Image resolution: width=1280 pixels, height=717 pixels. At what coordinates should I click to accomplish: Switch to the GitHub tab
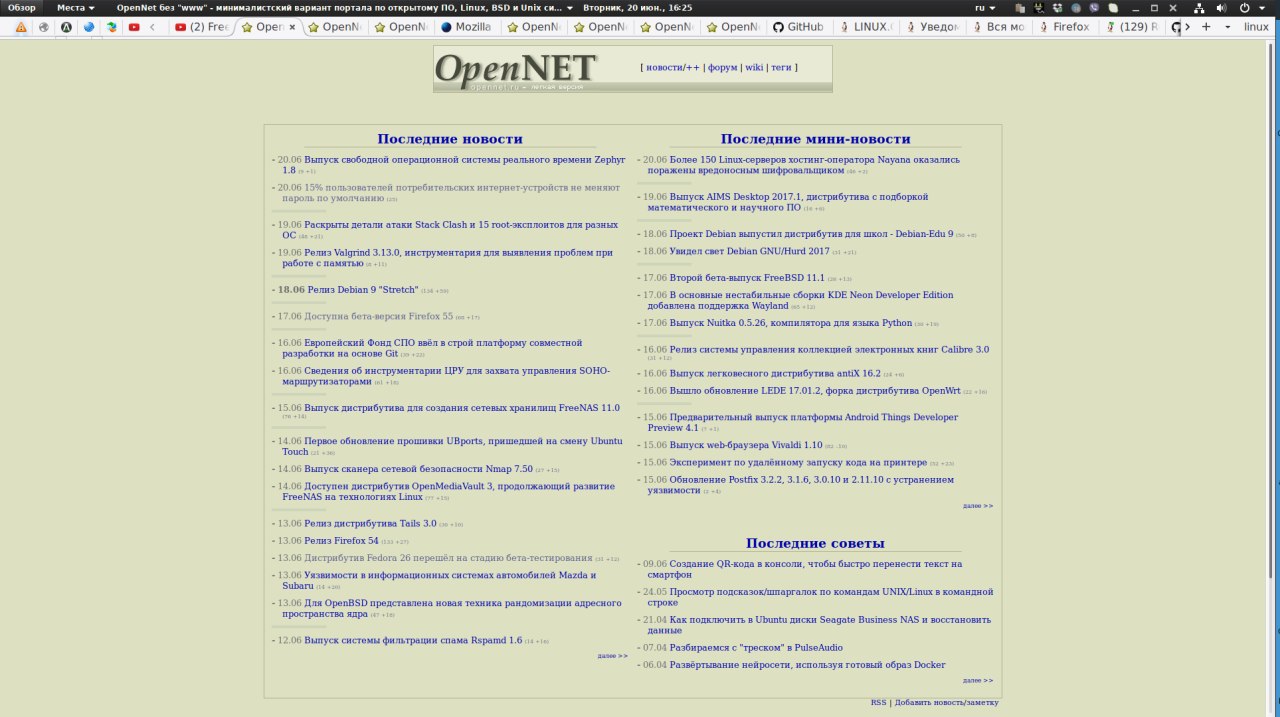[x=799, y=27]
